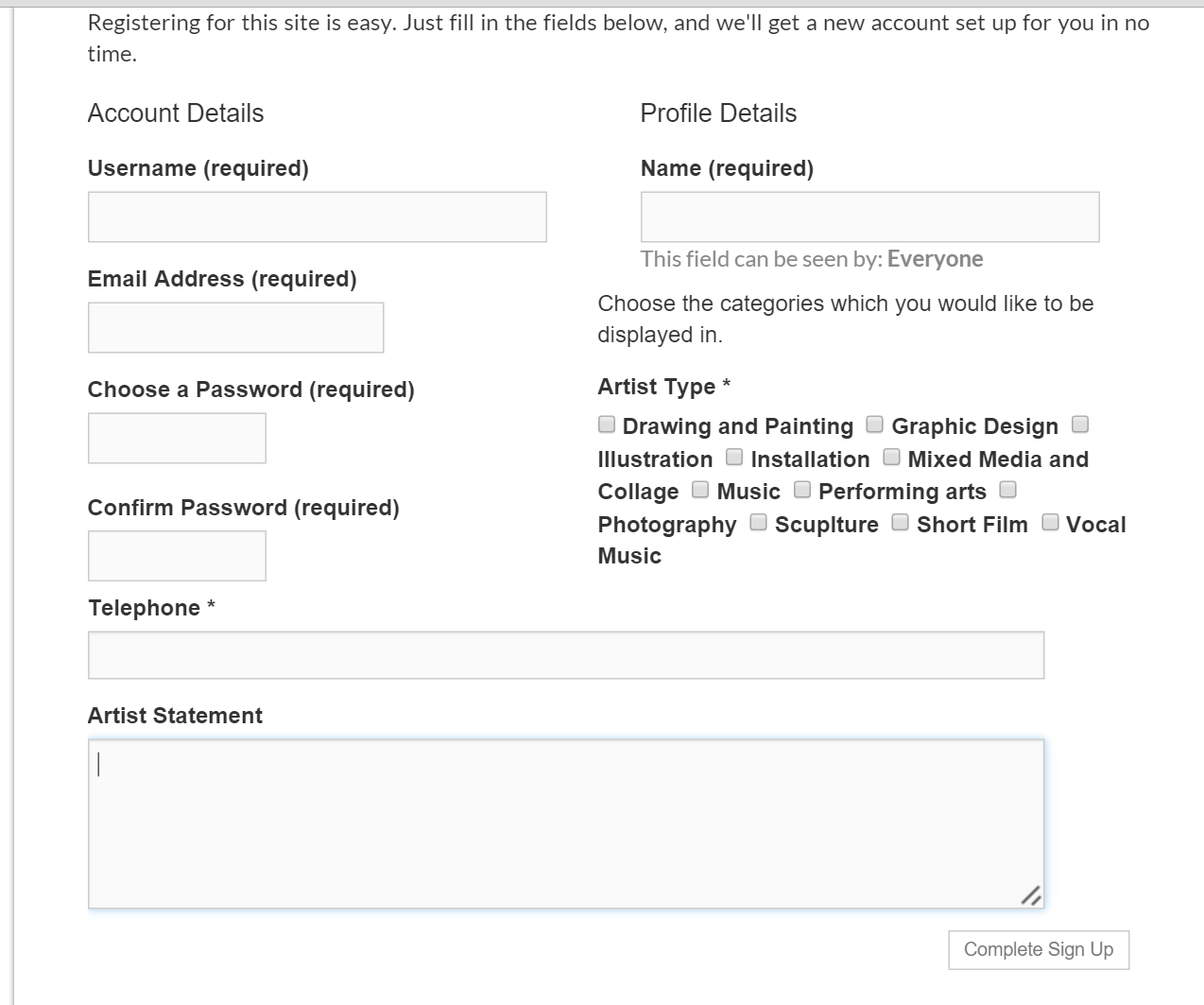Screen dimensions: 1204x1005
Task: Select the Illustration checkbox
Action: point(1080,425)
